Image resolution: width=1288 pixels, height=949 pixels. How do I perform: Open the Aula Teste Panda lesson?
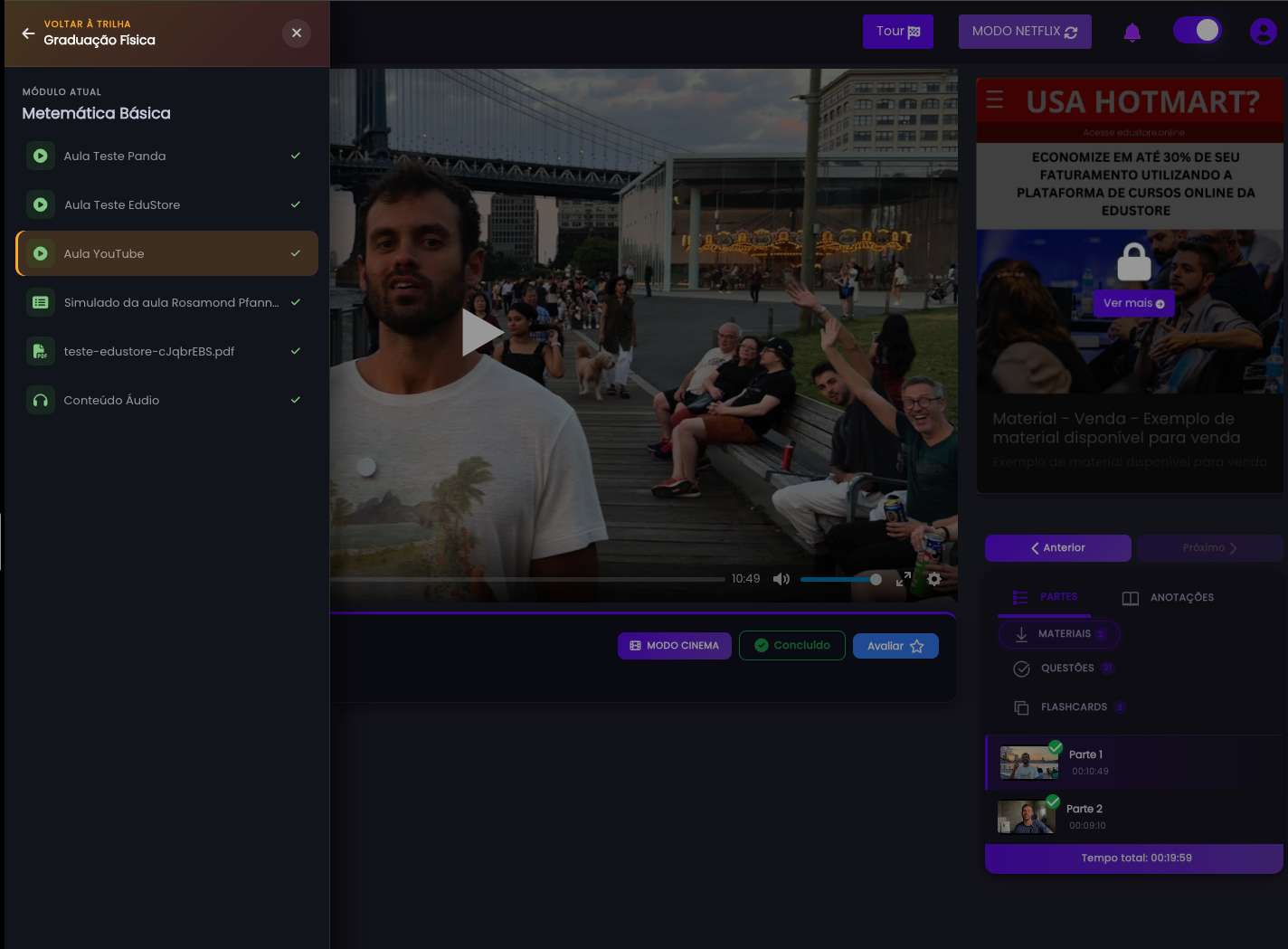(167, 156)
